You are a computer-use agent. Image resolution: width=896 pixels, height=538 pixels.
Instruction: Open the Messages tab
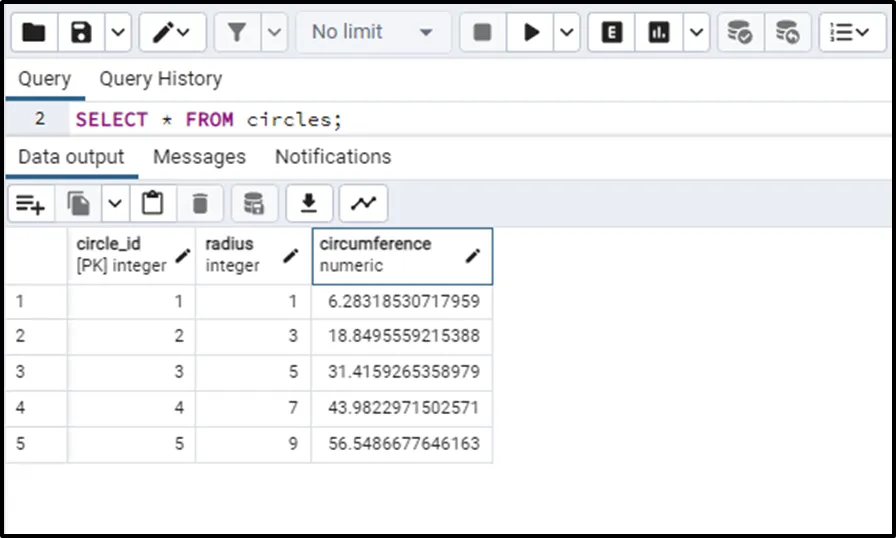pos(199,157)
